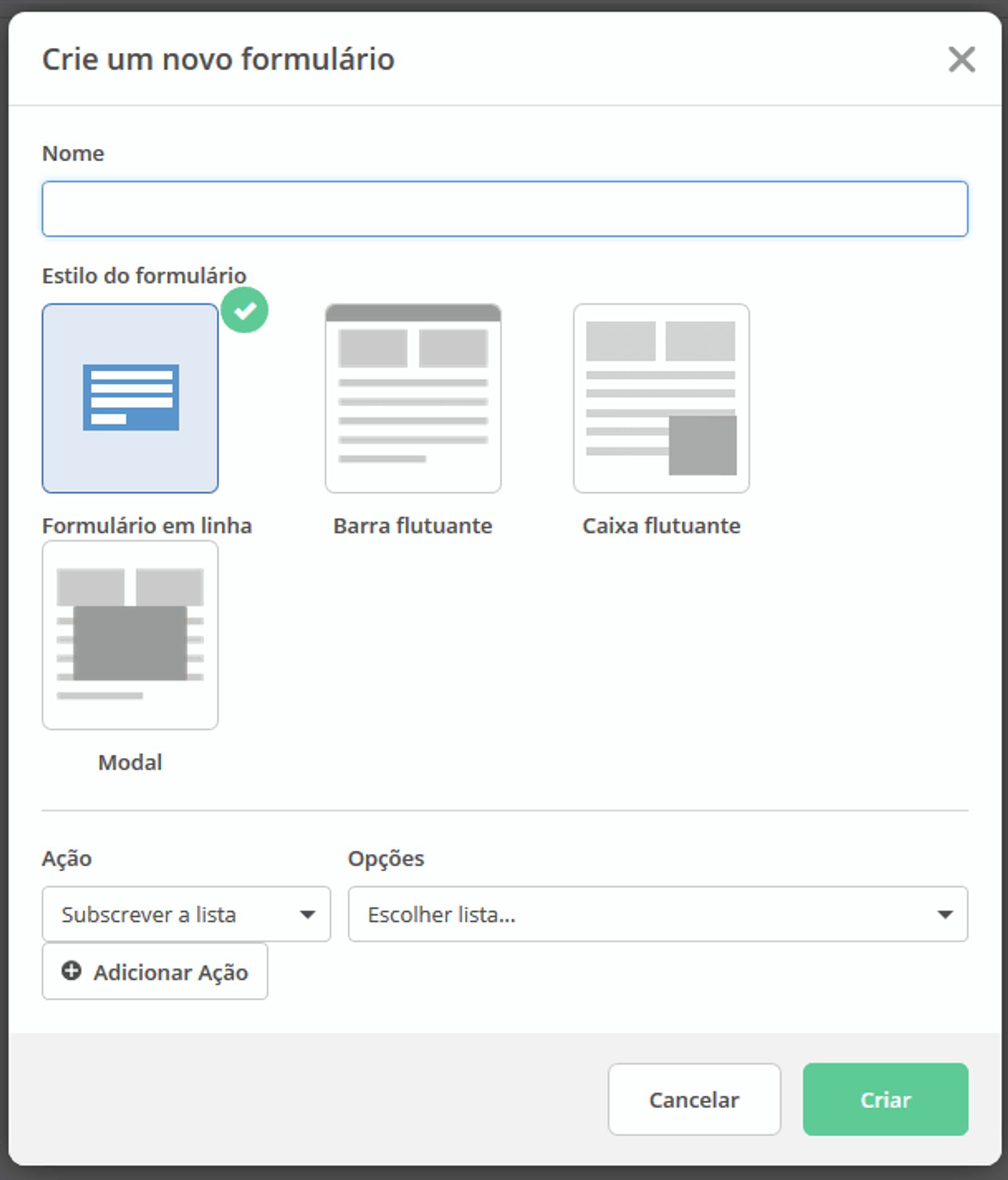Click the green Criar button

[885, 1099]
